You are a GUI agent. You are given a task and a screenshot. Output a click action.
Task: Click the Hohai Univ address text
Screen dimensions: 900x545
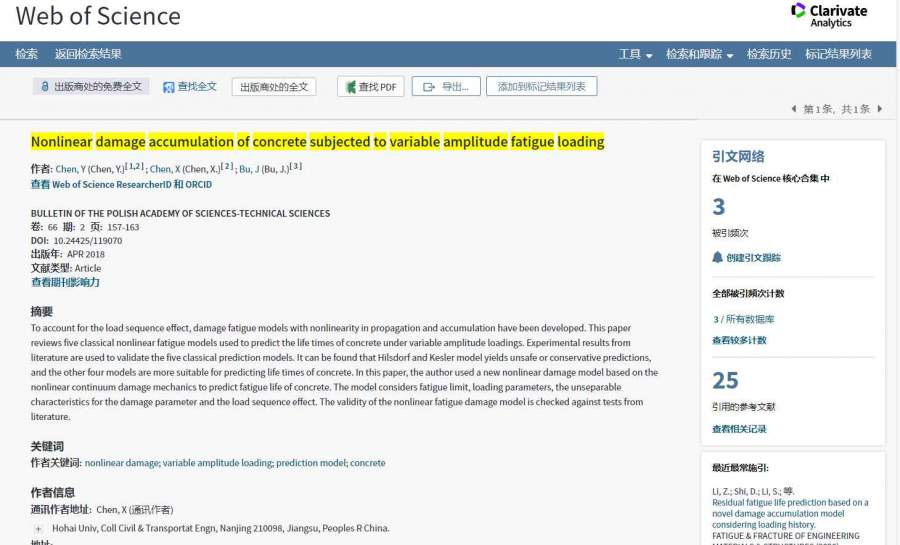point(220,528)
